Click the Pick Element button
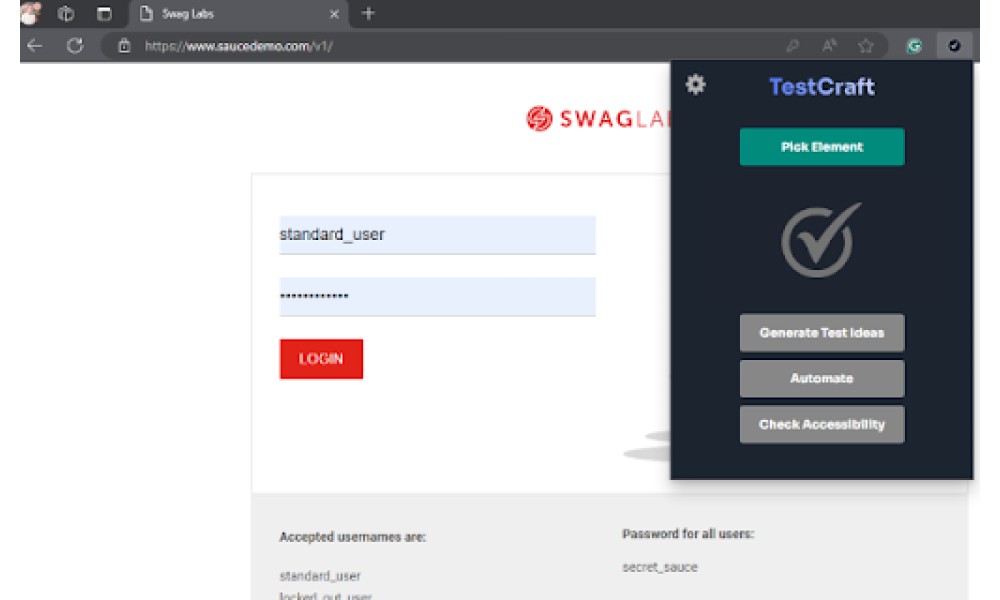Screen dimensions: 1000x600 821,147
